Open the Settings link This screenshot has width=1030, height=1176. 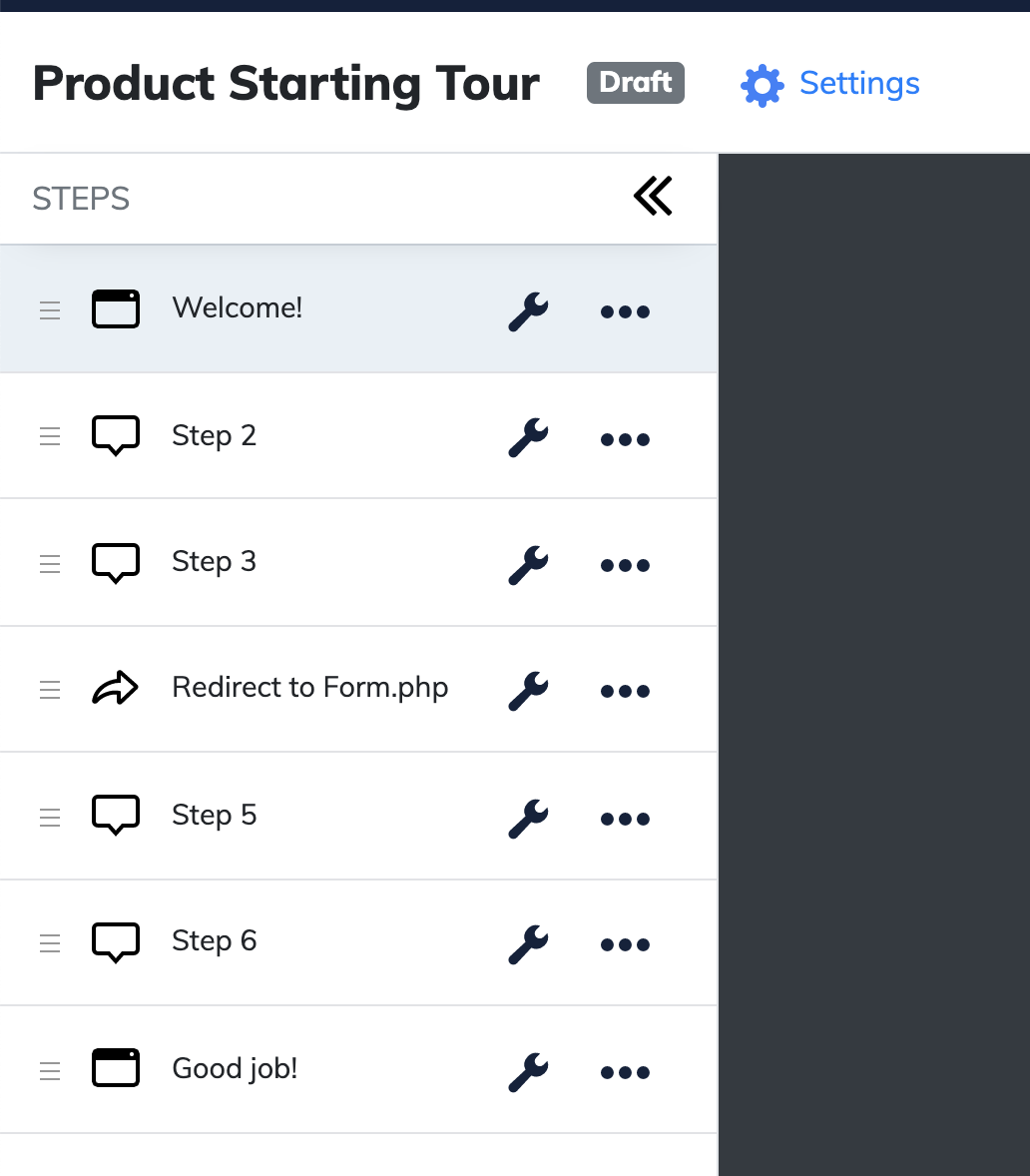[x=859, y=84]
